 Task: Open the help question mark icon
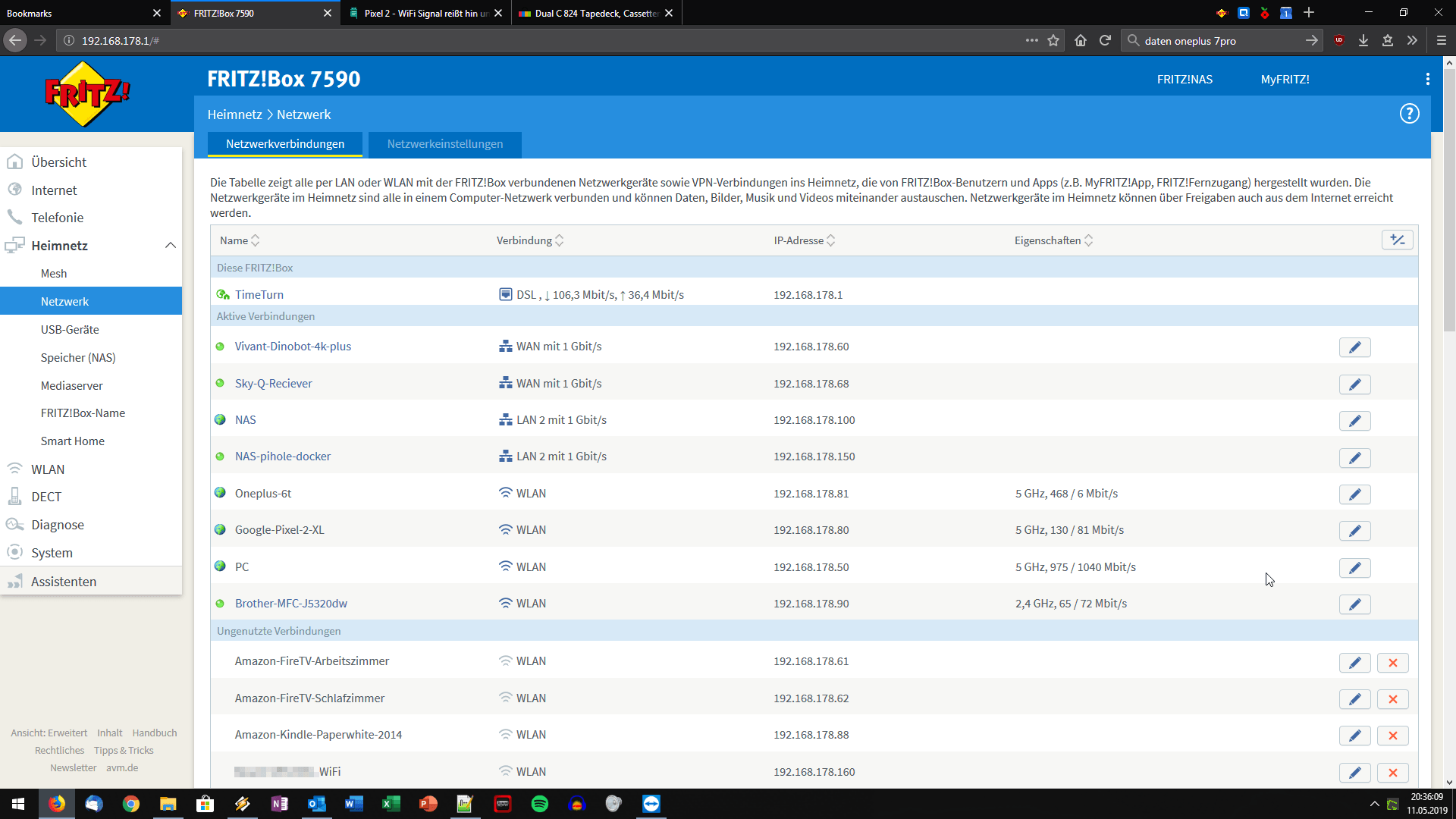[x=1409, y=114]
